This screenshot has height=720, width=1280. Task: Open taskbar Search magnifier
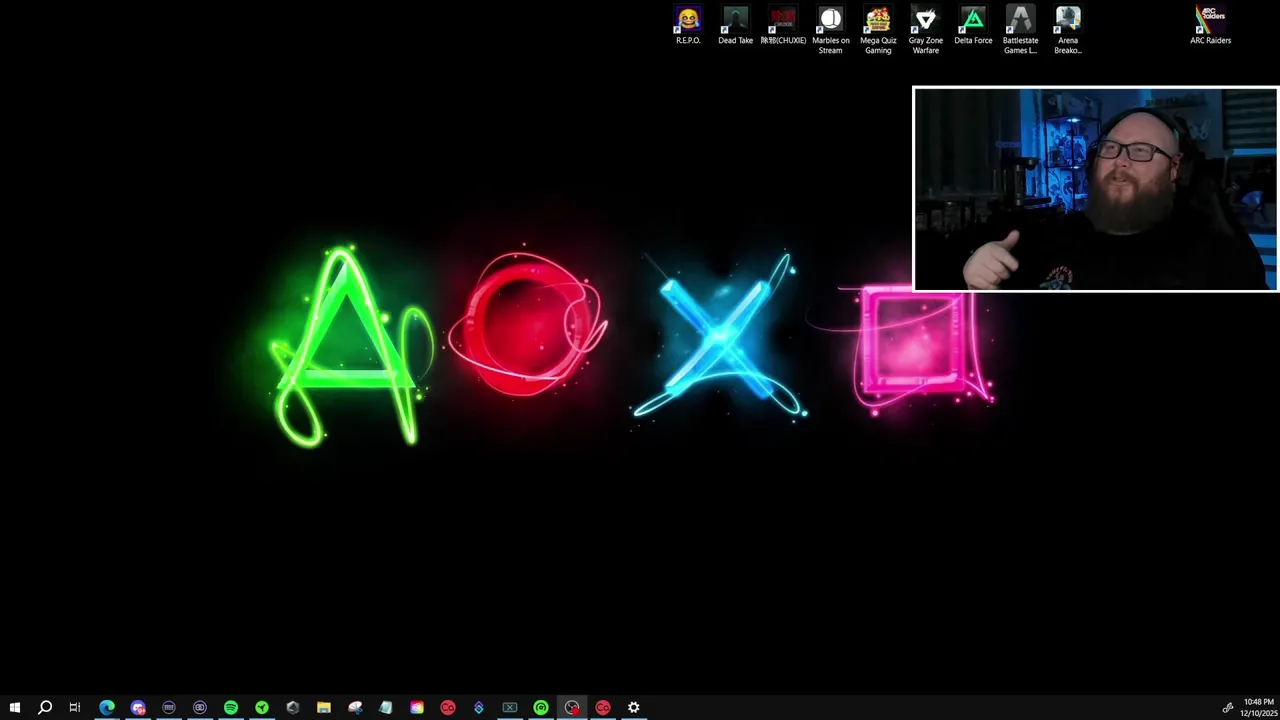point(45,707)
